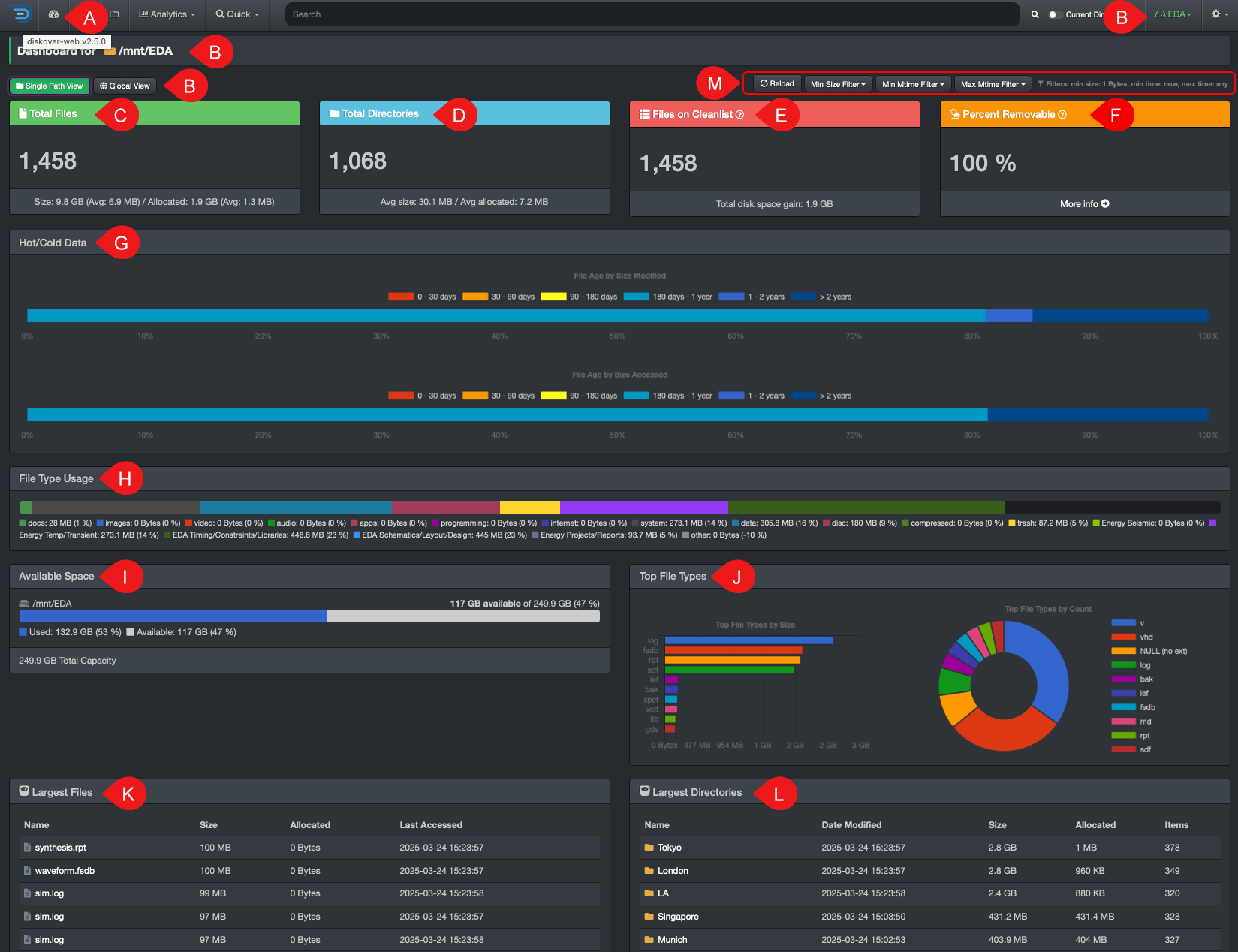Click the 'Items' column header in Largest Directories
Image resolution: width=1238 pixels, height=952 pixels.
tap(1176, 825)
